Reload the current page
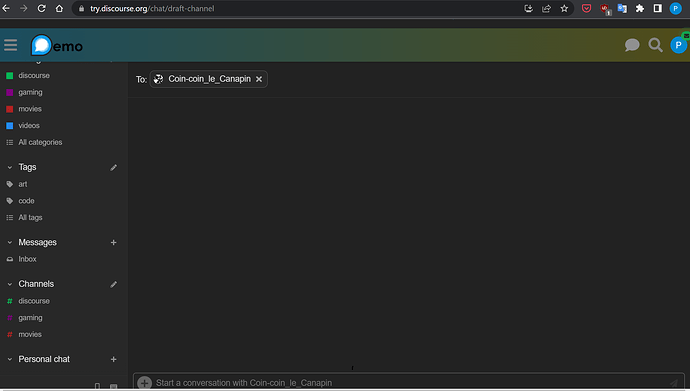This screenshot has width=690, height=391. pyautogui.click(x=41, y=8)
